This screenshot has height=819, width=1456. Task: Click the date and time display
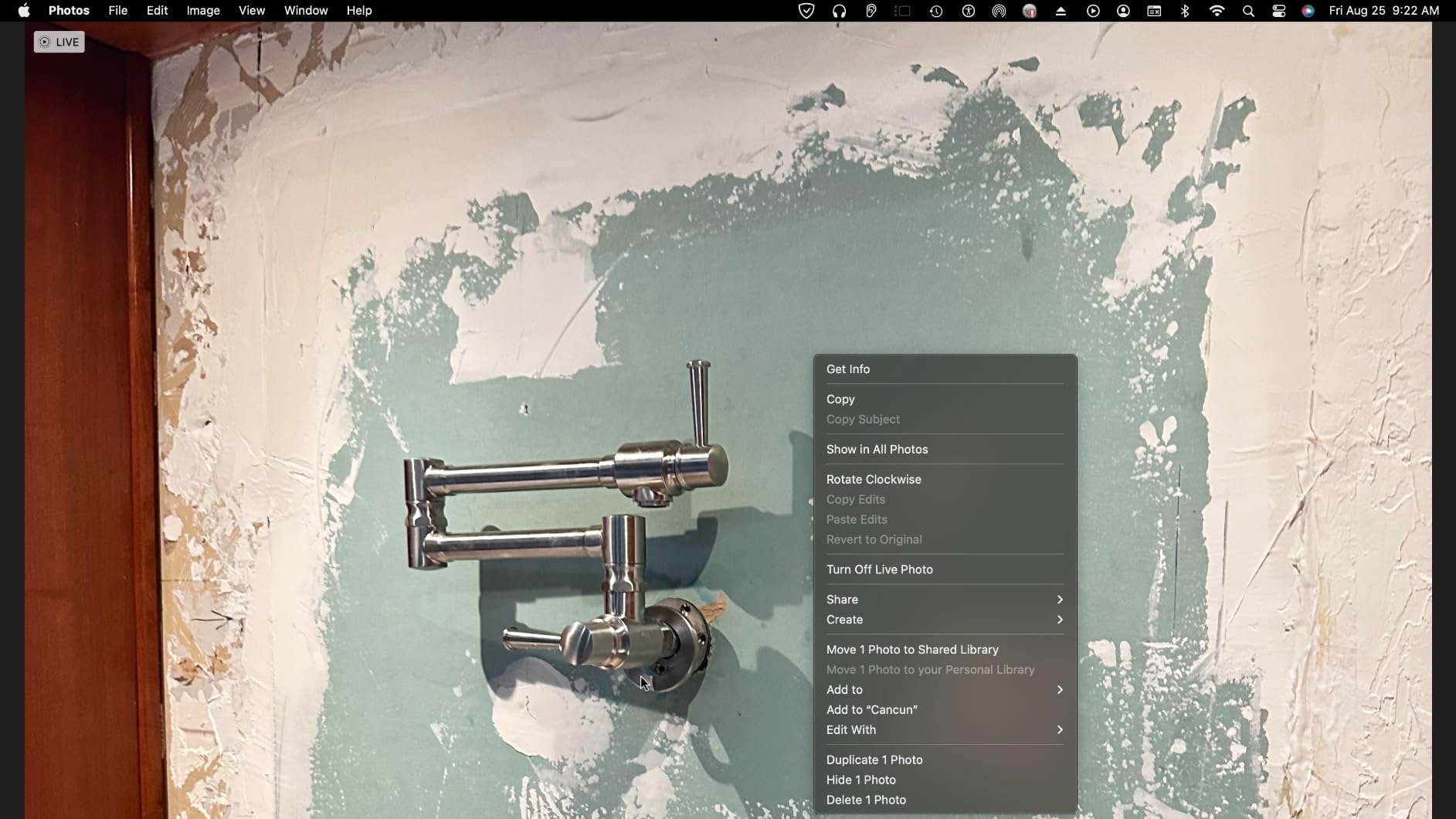[1383, 11]
